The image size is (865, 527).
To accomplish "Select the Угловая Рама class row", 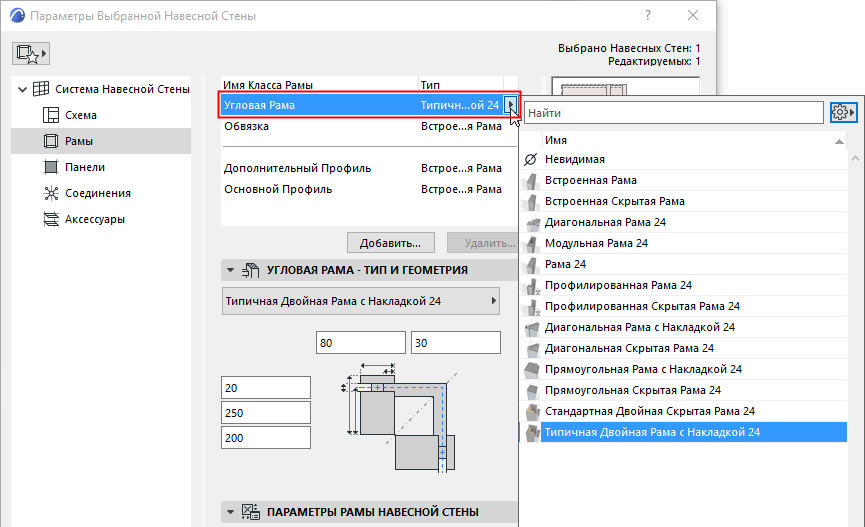I will click(362, 105).
